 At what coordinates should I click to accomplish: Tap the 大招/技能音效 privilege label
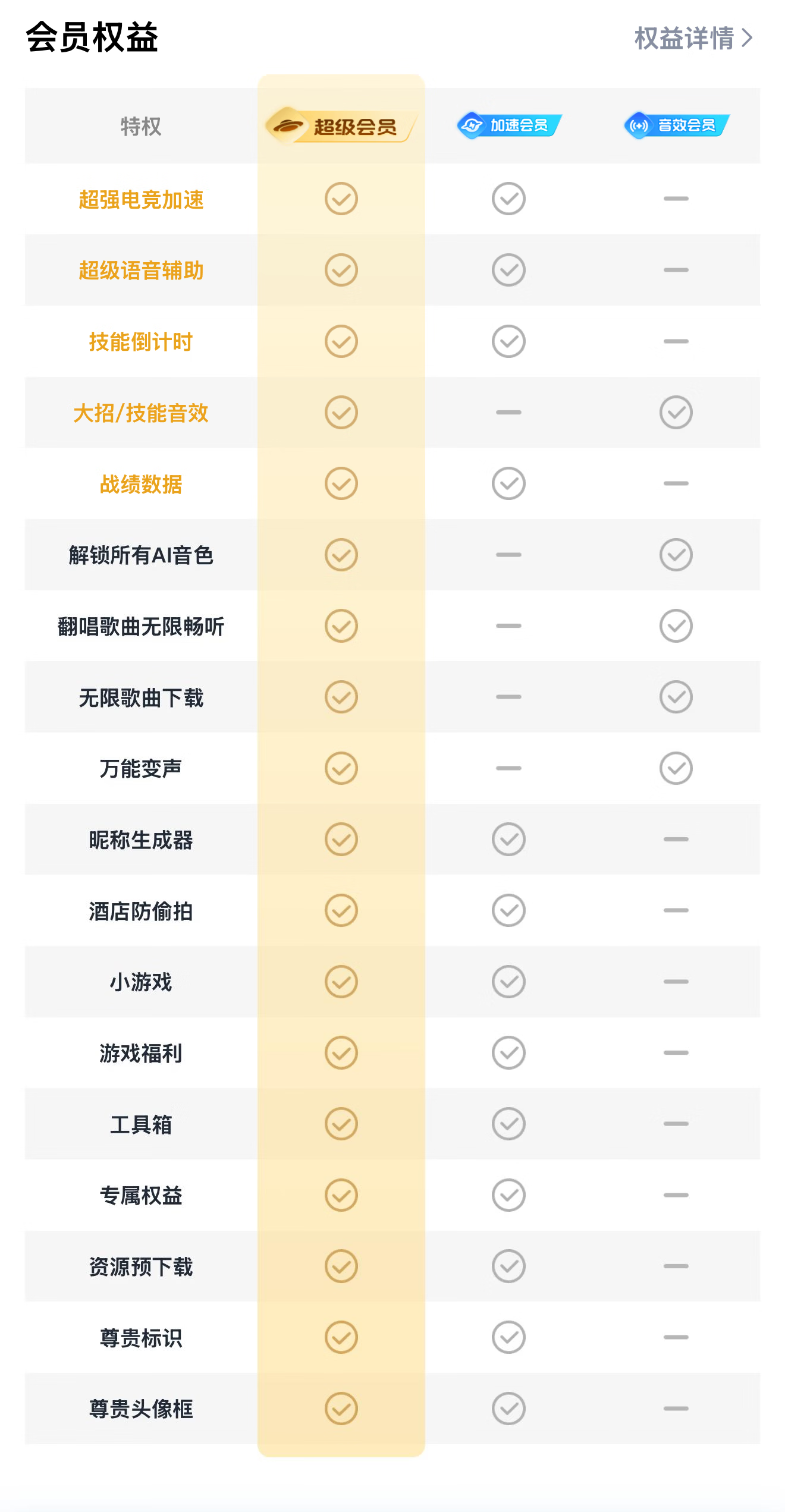pos(141,413)
